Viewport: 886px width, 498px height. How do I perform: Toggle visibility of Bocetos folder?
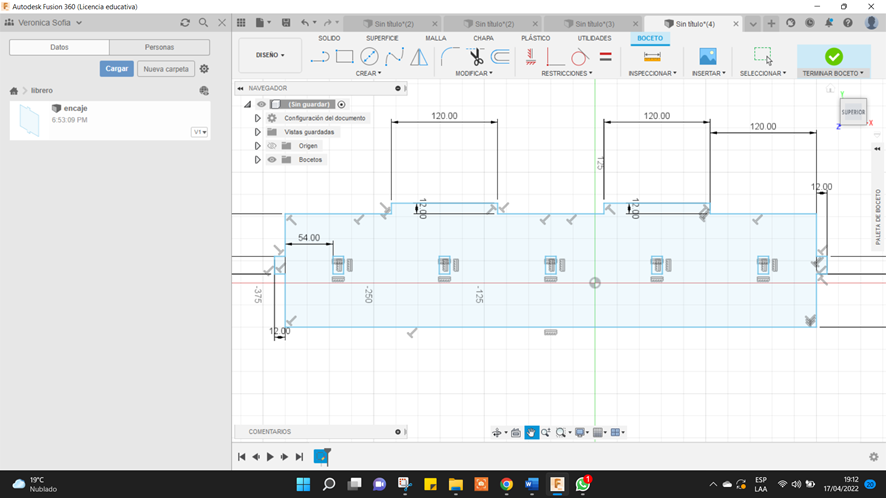tap(272, 159)
